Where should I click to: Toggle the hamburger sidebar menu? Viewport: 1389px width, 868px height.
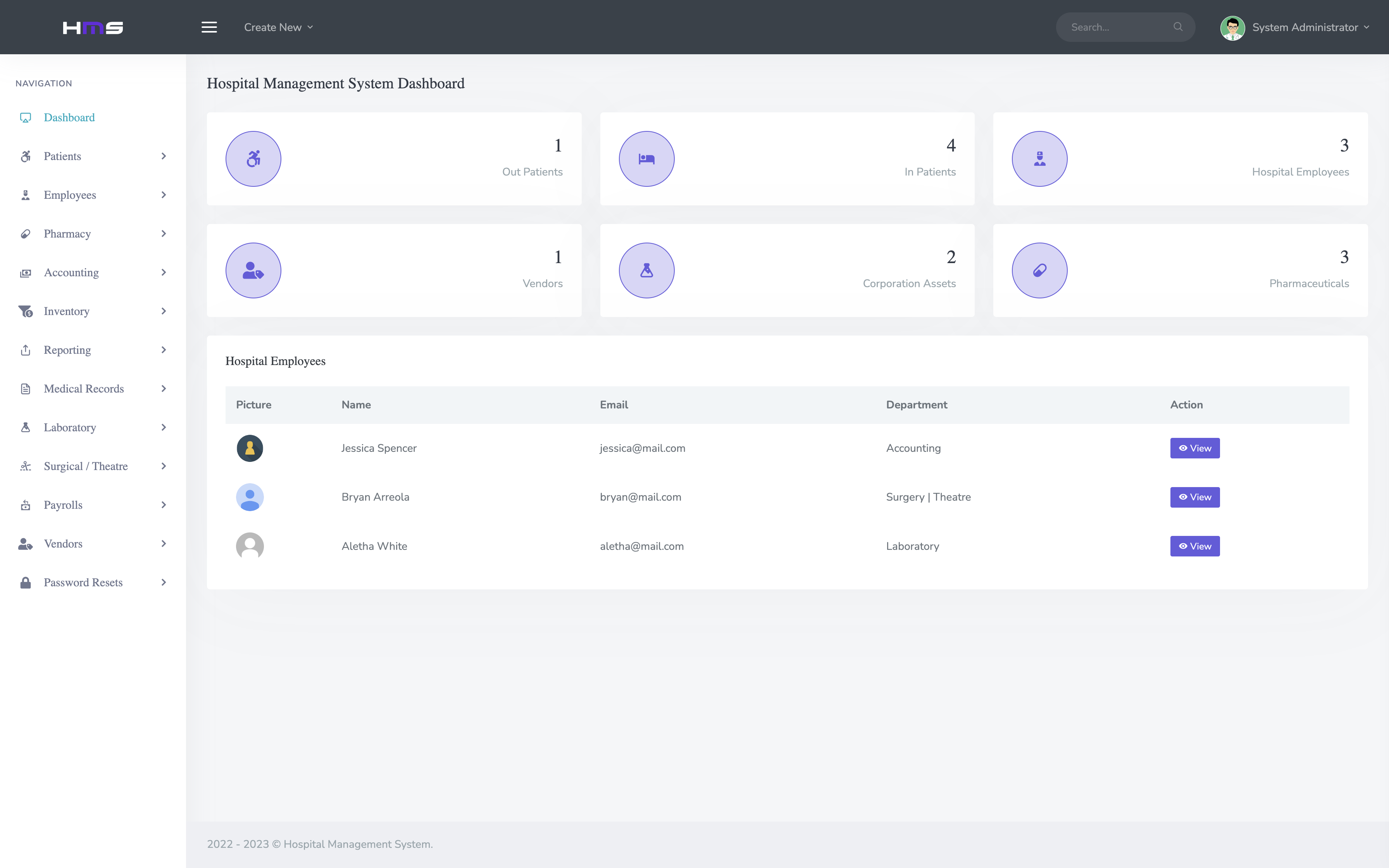(209, 27)
